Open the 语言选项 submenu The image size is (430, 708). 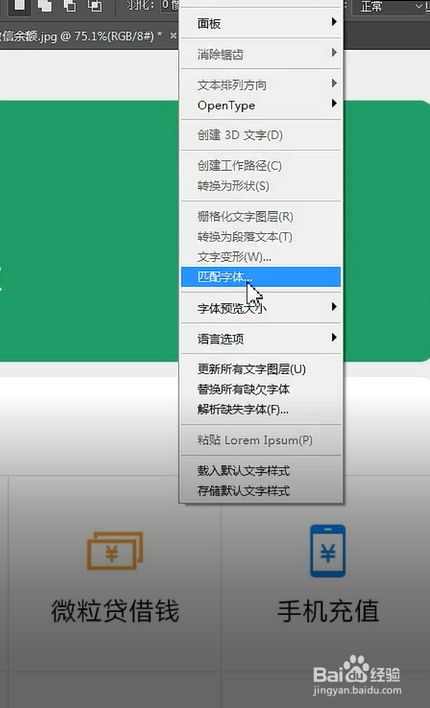coord(261,339)
